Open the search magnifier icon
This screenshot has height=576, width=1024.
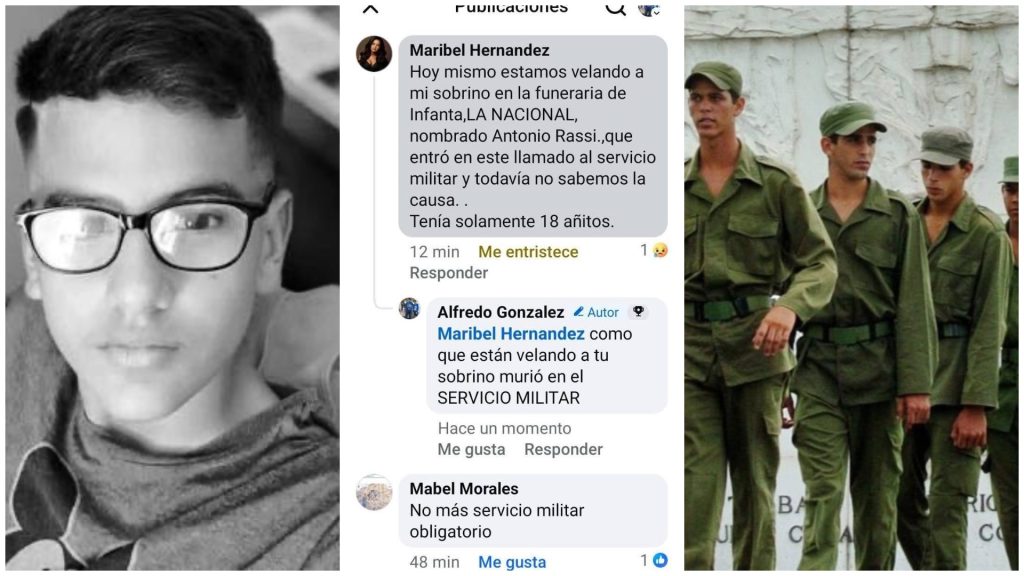pyautogui.click(x=615, y=9)
